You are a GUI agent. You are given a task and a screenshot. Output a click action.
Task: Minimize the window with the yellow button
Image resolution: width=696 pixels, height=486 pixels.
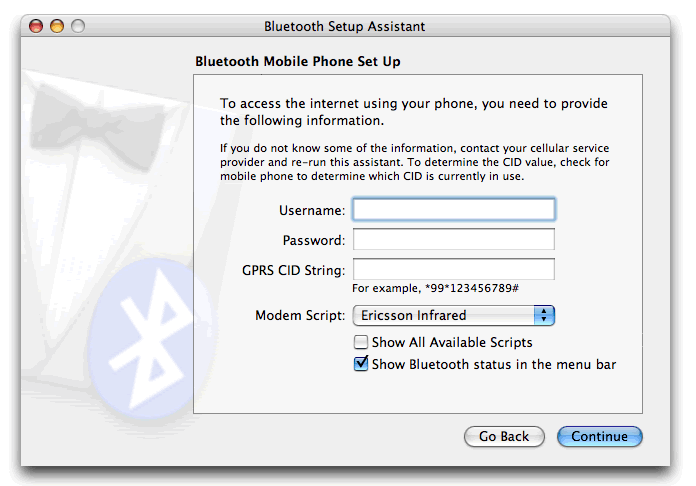coord(57,26)
